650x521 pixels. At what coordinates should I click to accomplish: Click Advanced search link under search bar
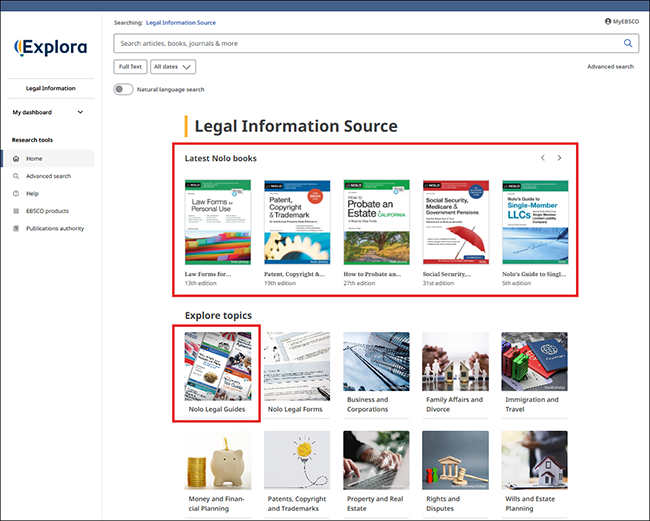point(610,66)
